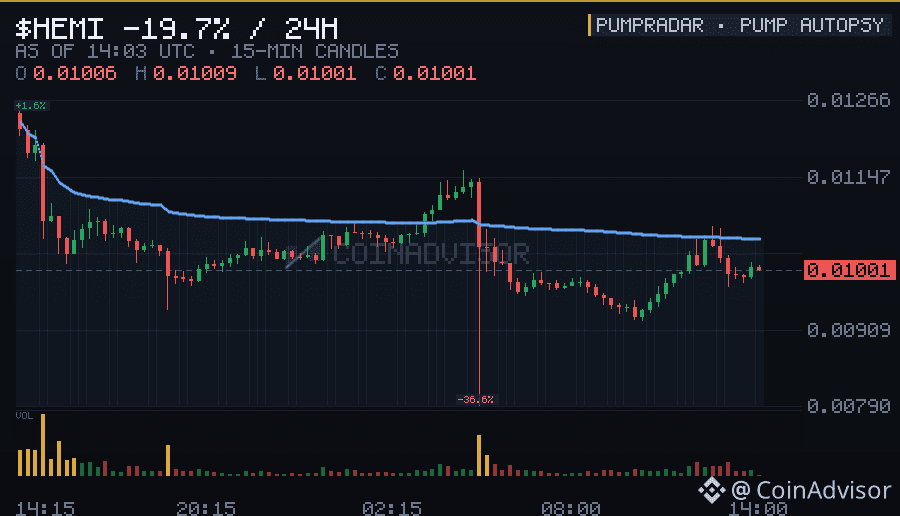Screen dimensions: 900x516
Task: Select the close value 0.01001
Action: coord(435,73)
